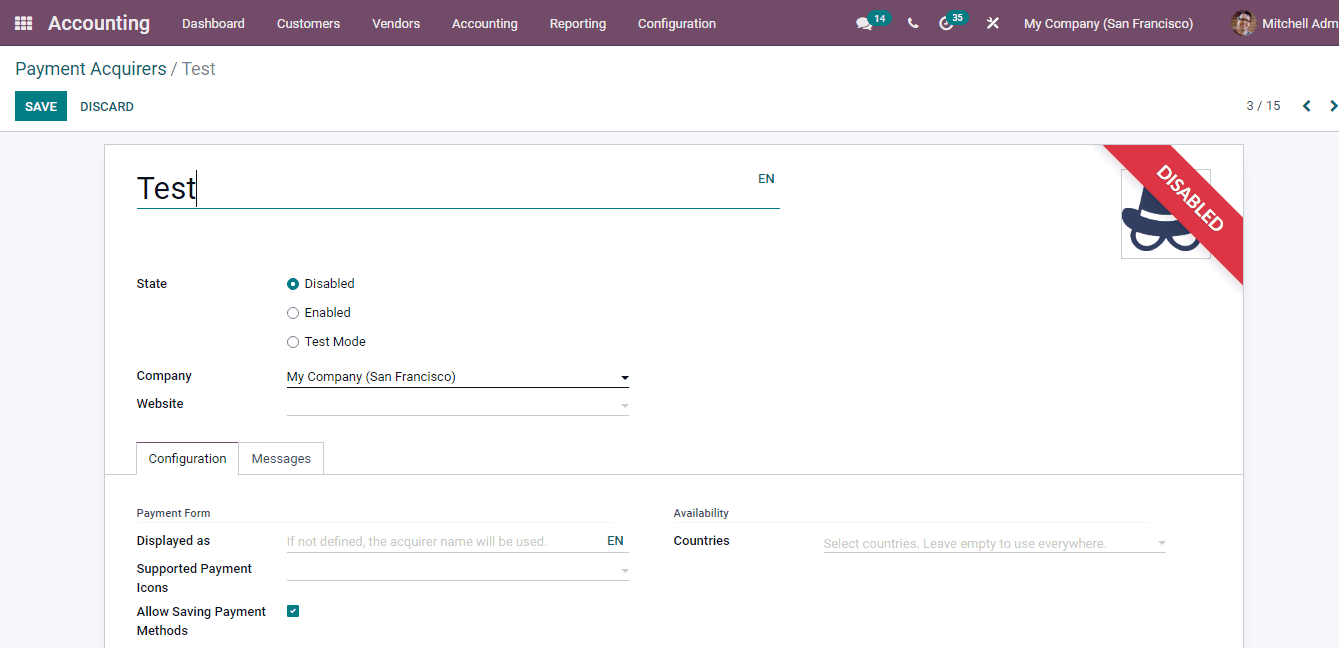
Task: Open the Supported Payment Icons dropdown
Action: pos(624,570)
